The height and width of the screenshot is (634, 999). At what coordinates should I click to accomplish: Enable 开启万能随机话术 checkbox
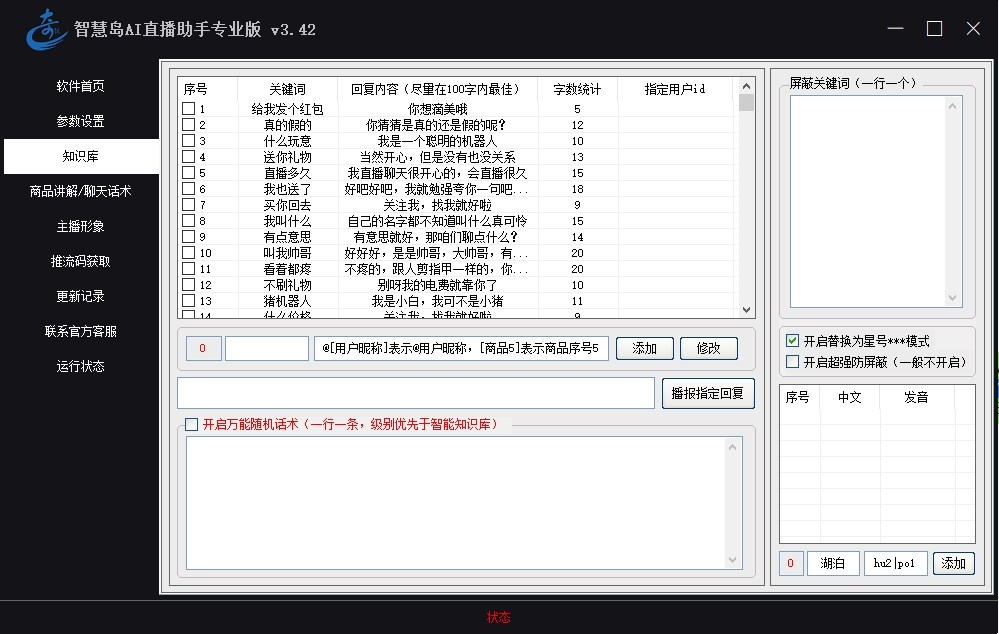pyautogui.click(x=192, y=424)
